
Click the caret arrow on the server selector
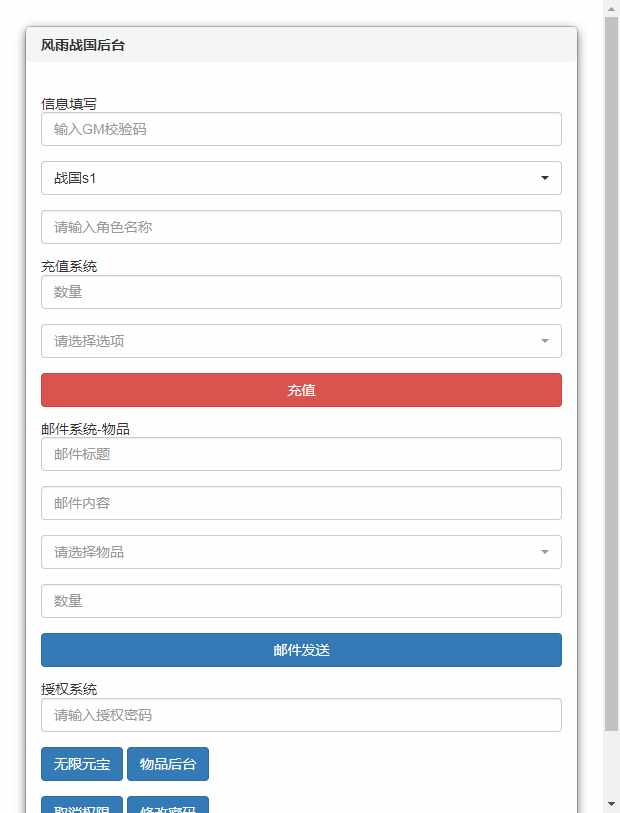coord(546,178)
